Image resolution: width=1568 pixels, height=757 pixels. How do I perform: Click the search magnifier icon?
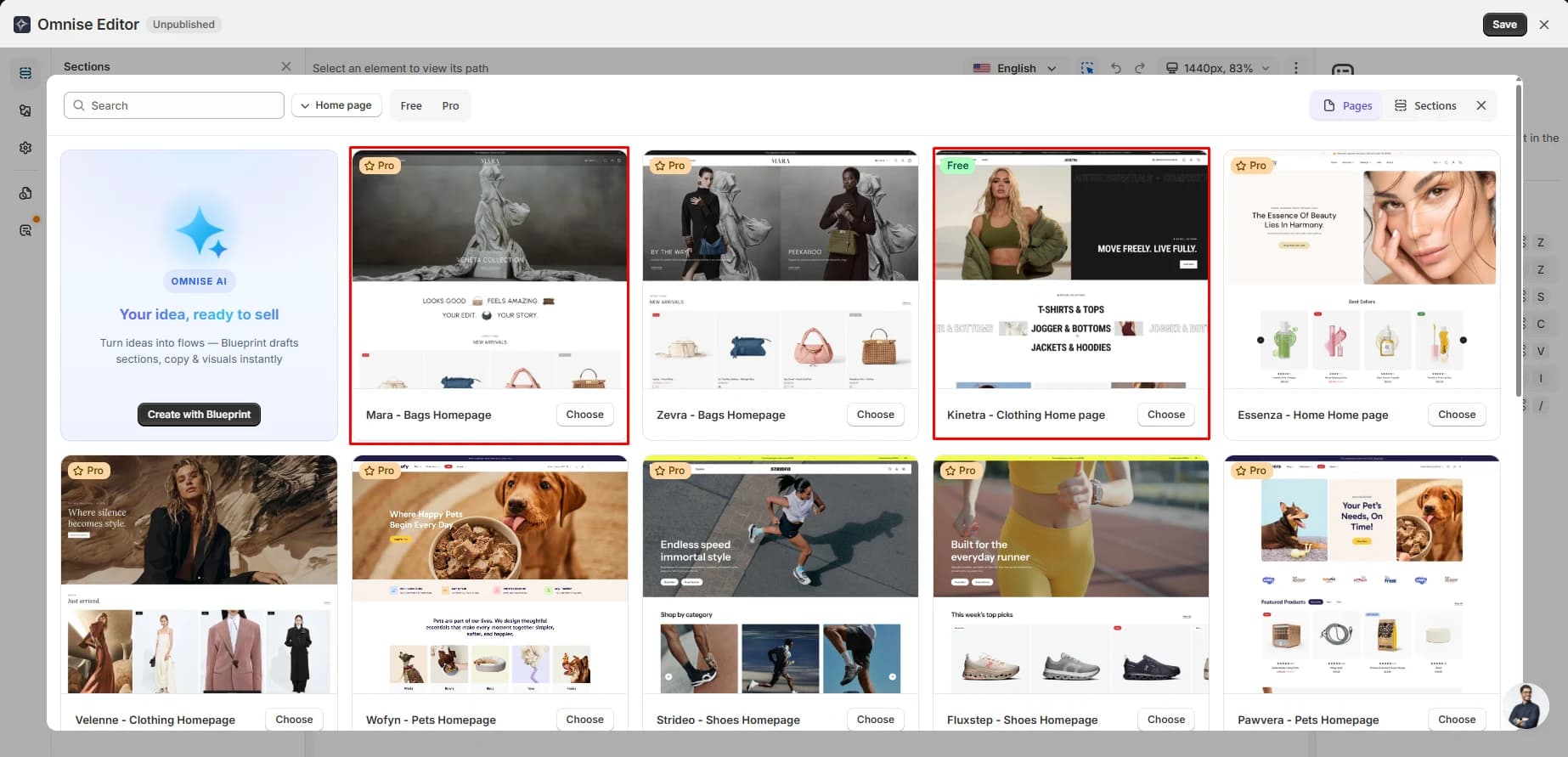point(79,105)
